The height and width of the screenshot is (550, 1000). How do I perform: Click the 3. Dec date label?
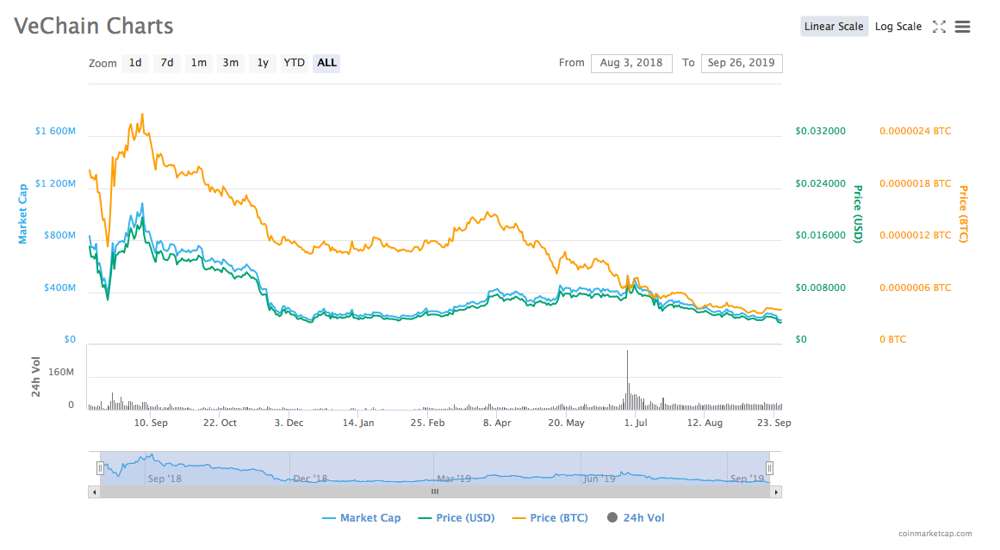click(x=289, y=422)
